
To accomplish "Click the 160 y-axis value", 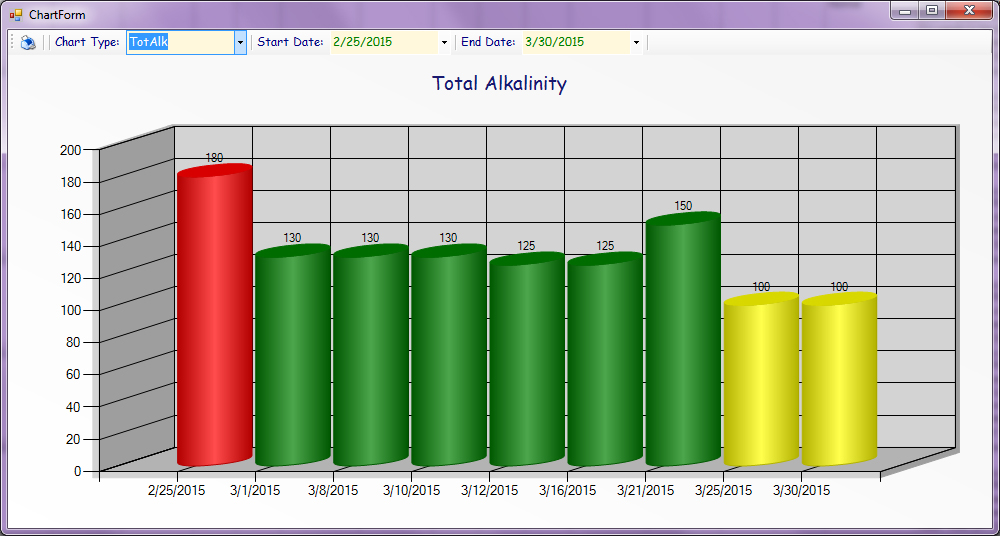I will [x=70, y=214].
